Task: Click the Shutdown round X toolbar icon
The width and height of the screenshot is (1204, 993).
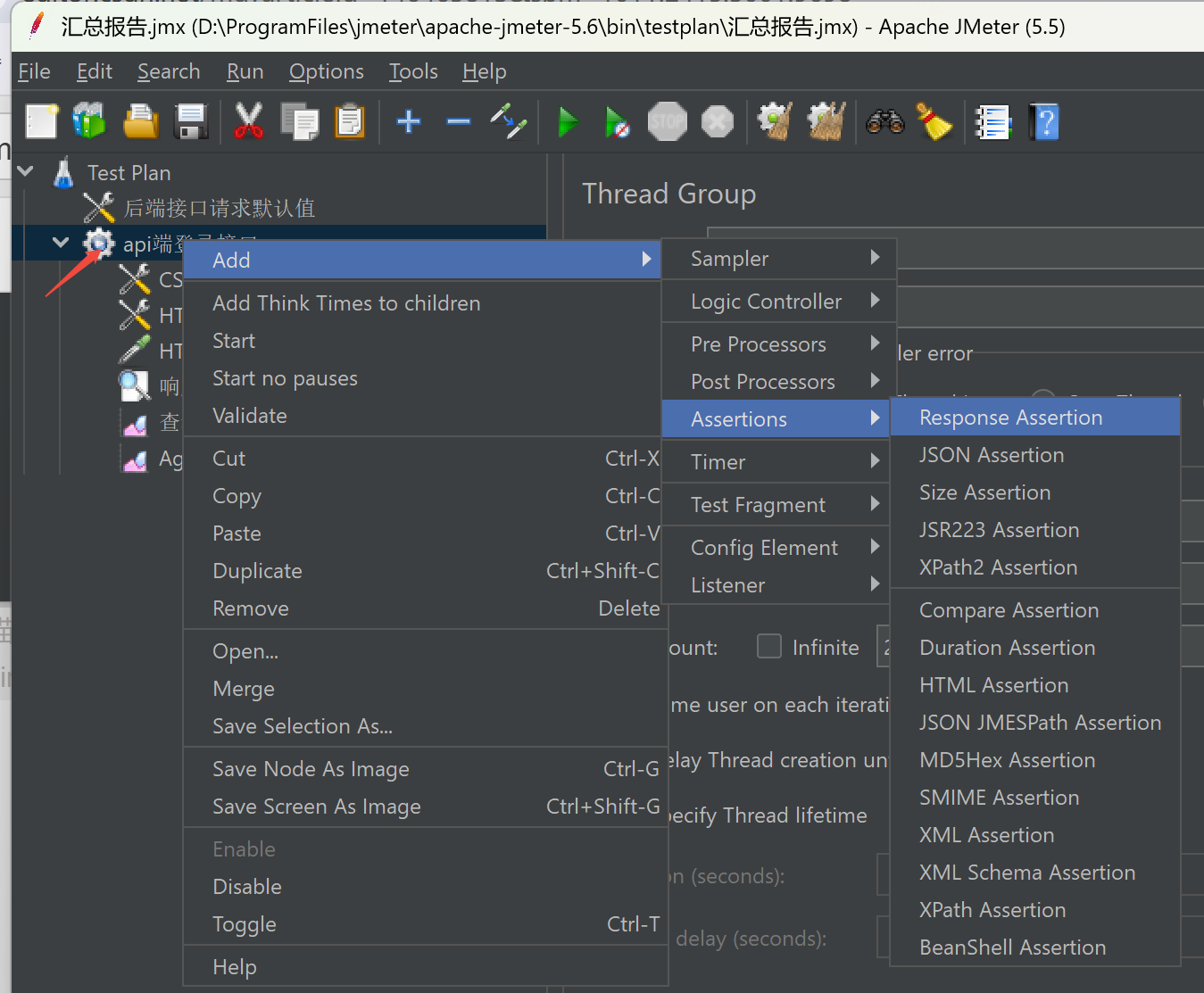Action: 718,121
